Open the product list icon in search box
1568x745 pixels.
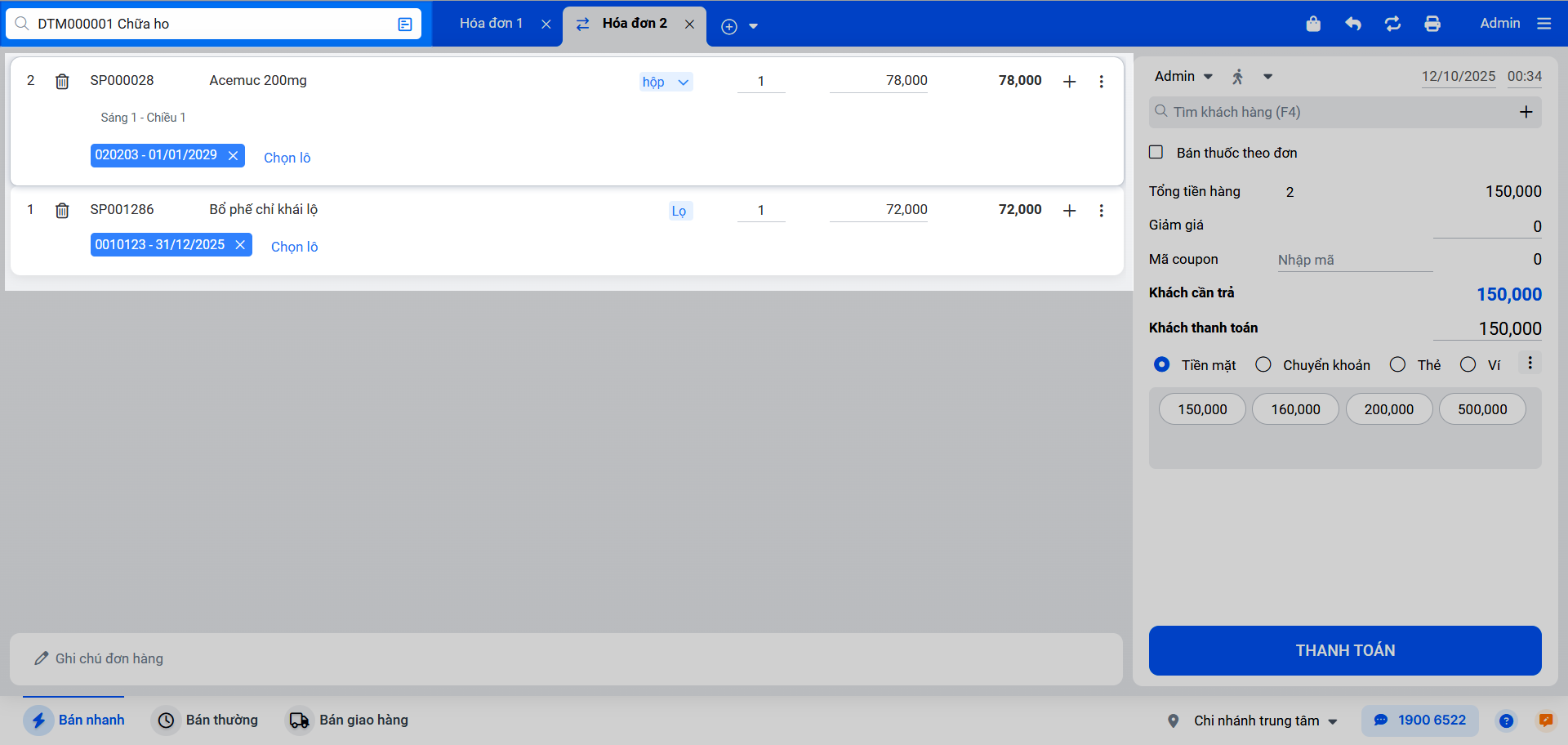point(405,25)
